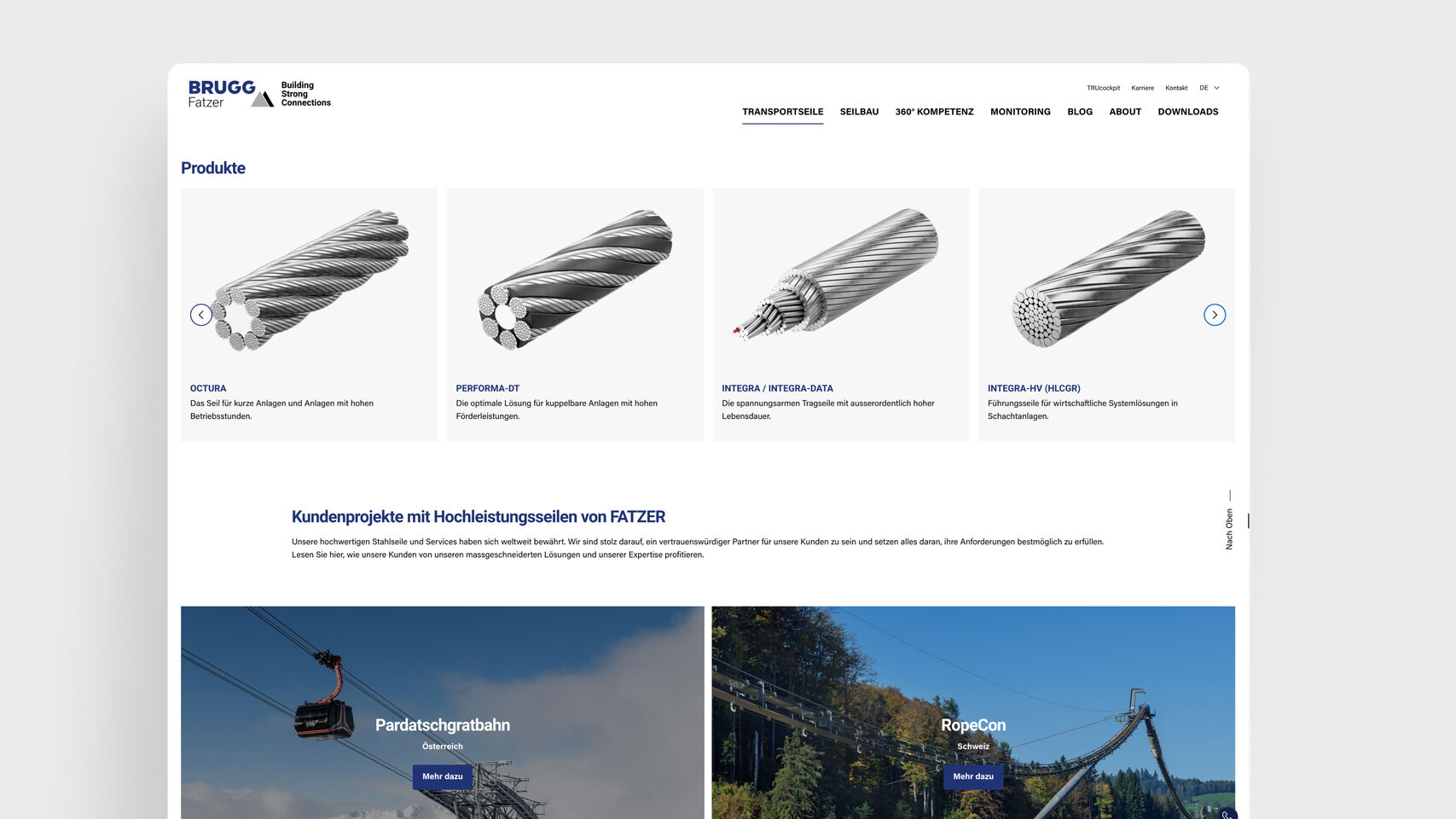
Task: Open the Kontakt link
Action: 1176,88
